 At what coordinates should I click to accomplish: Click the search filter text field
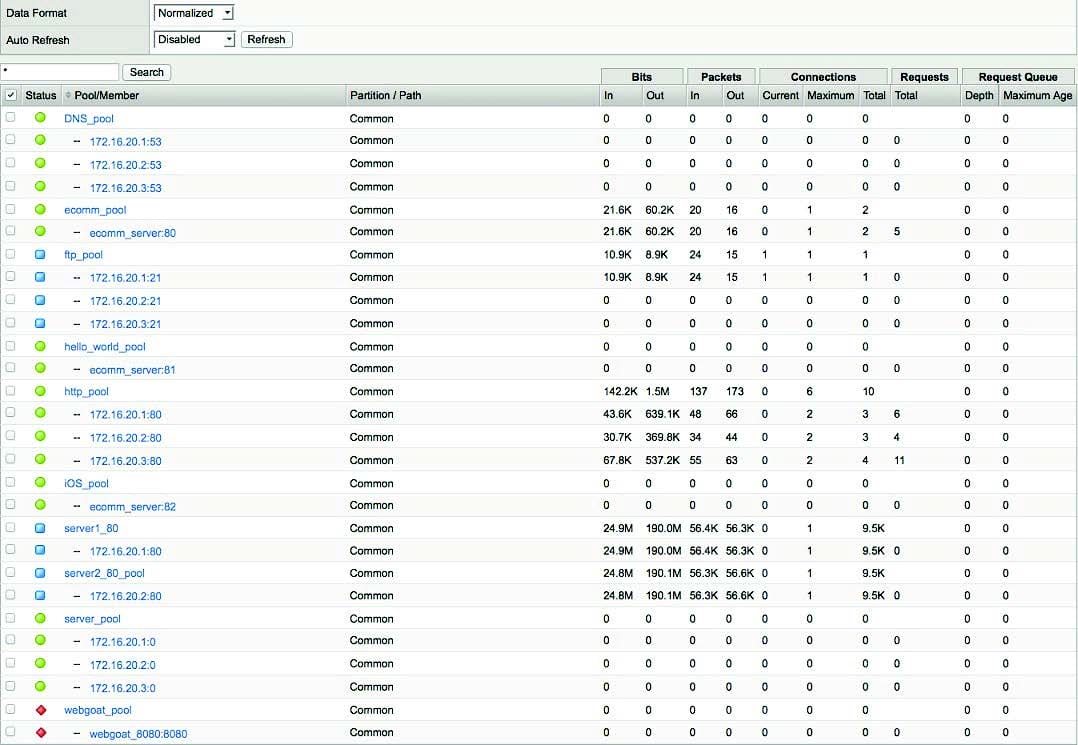coord(60,72)
